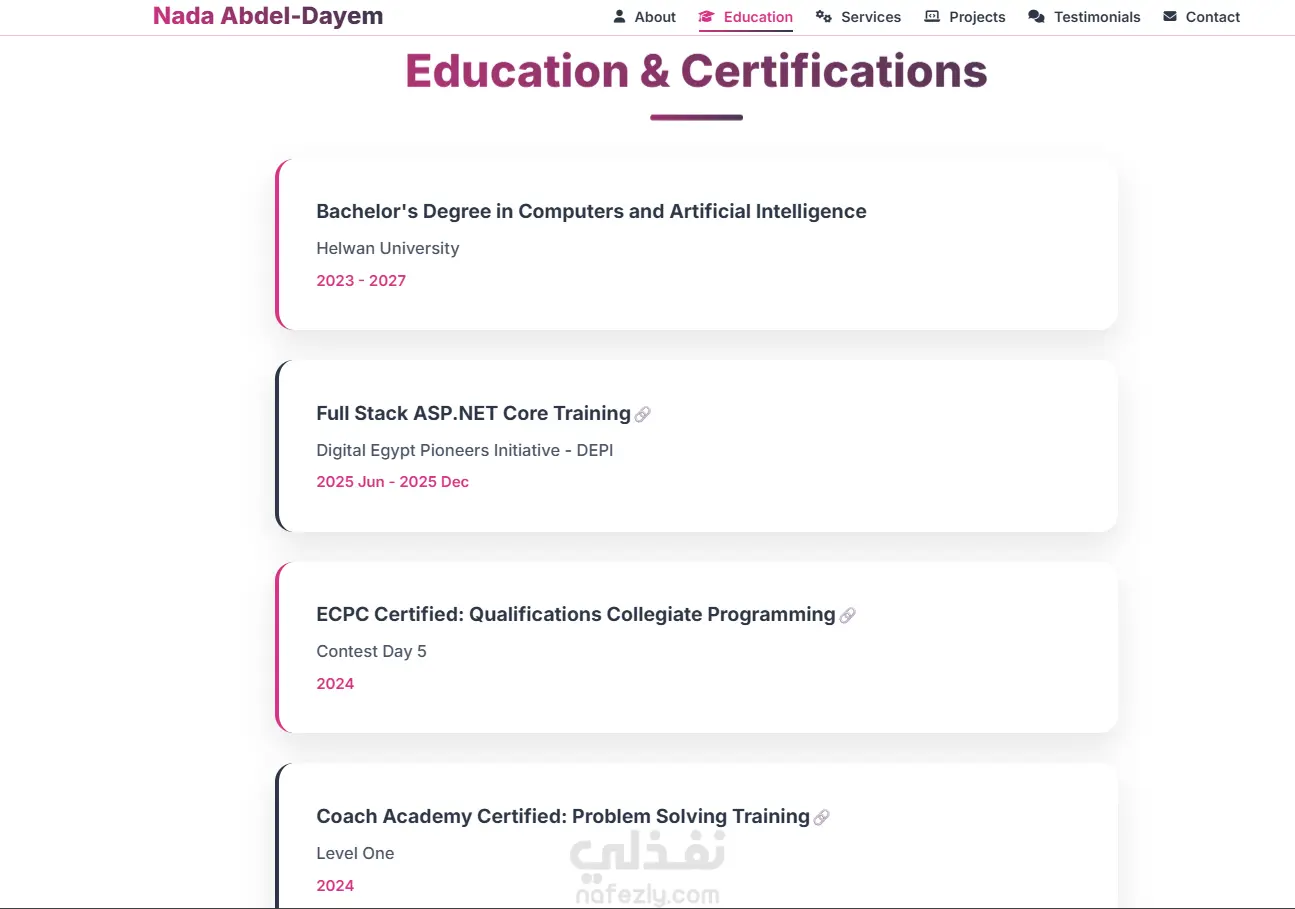Click the Coach Academy Certified card title
The image size is (1295, 909).
pos(562,816)
